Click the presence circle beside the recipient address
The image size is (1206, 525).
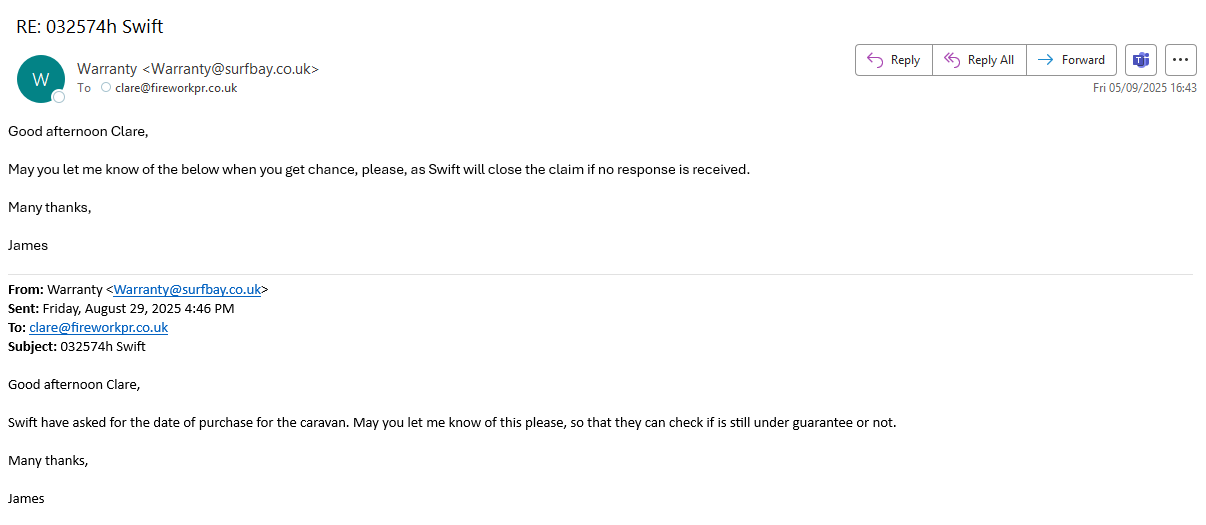[106, 88]
